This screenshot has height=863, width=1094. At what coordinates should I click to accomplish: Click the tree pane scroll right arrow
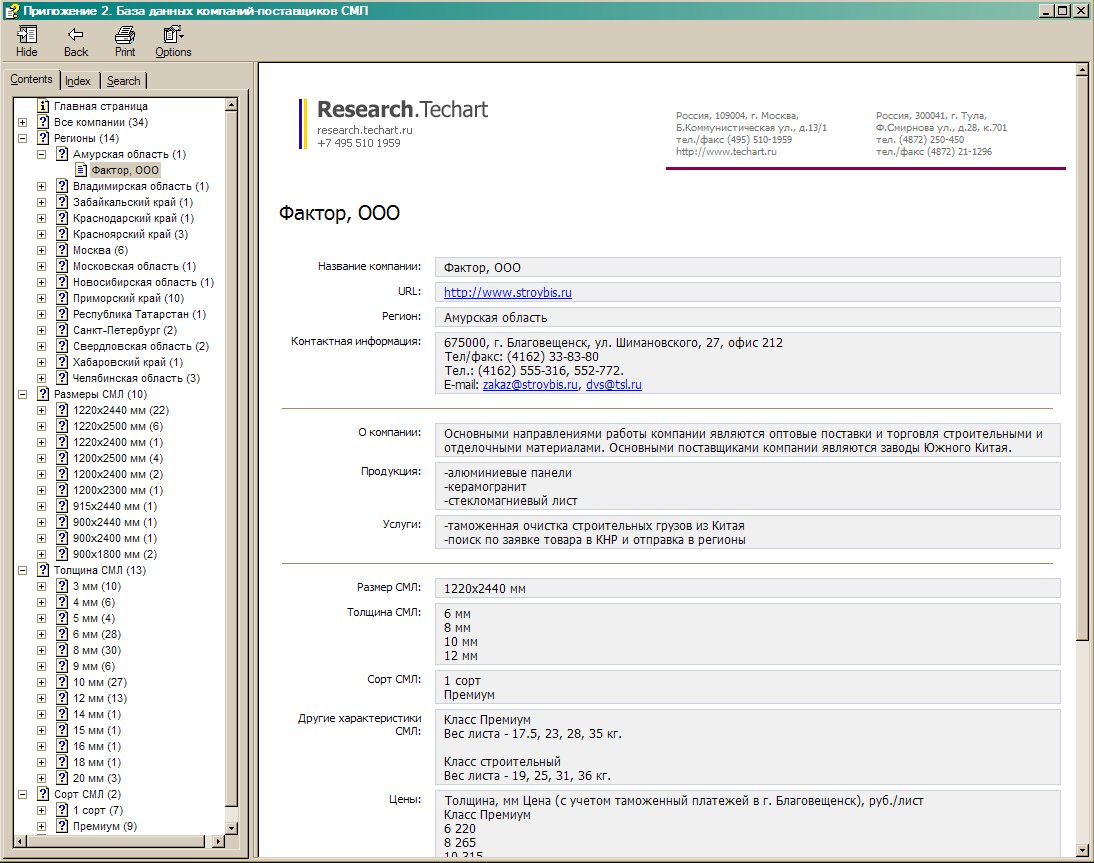click(218, 841)
